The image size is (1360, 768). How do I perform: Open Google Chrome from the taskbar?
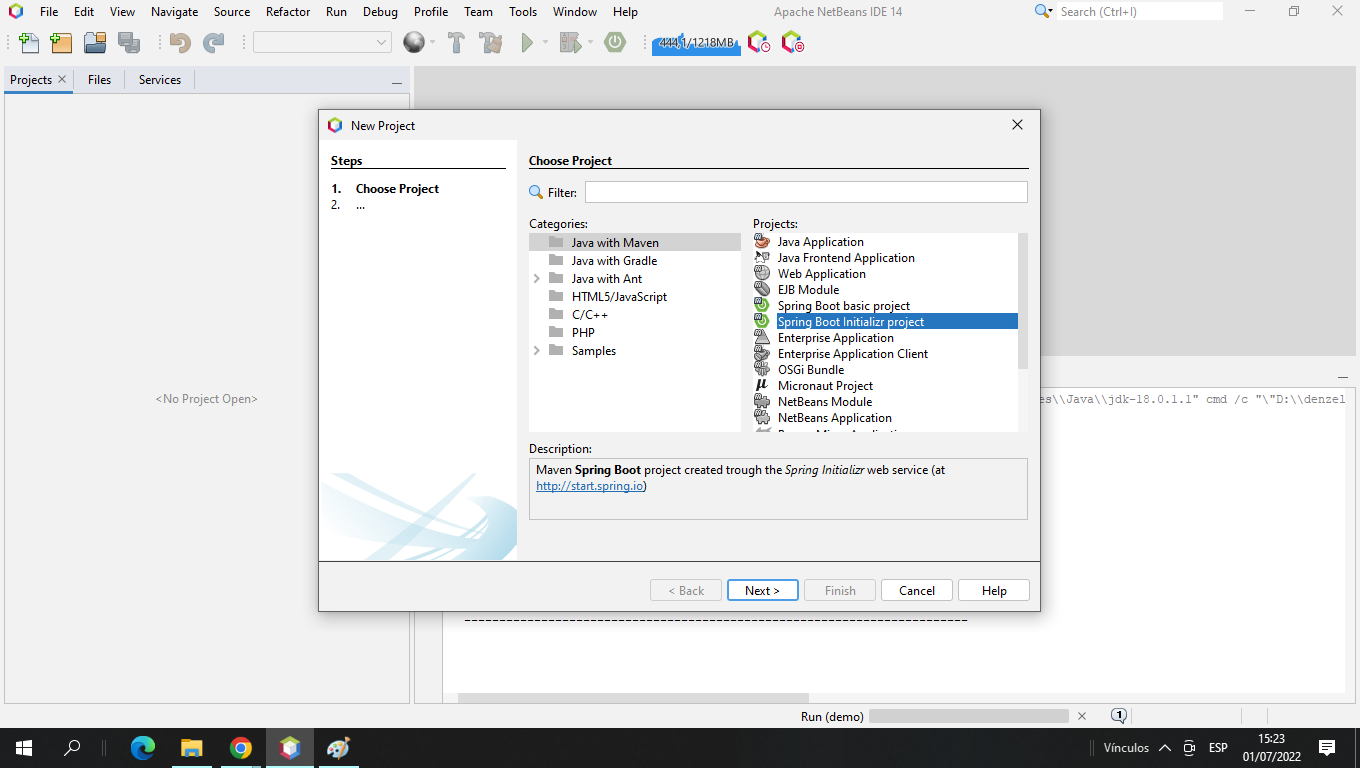click(x=240, y=747)
